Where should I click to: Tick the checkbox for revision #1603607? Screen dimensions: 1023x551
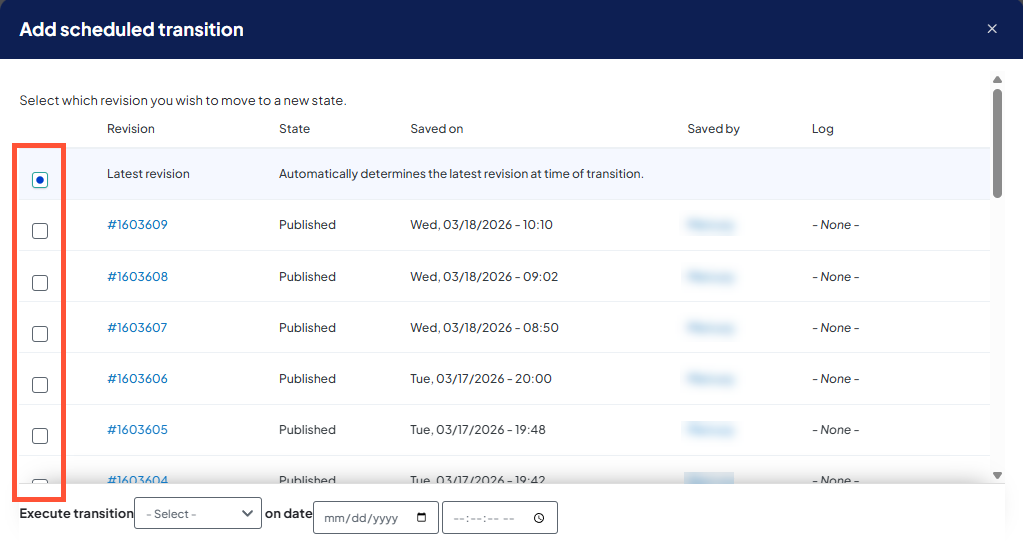click(x=40, y=334)
